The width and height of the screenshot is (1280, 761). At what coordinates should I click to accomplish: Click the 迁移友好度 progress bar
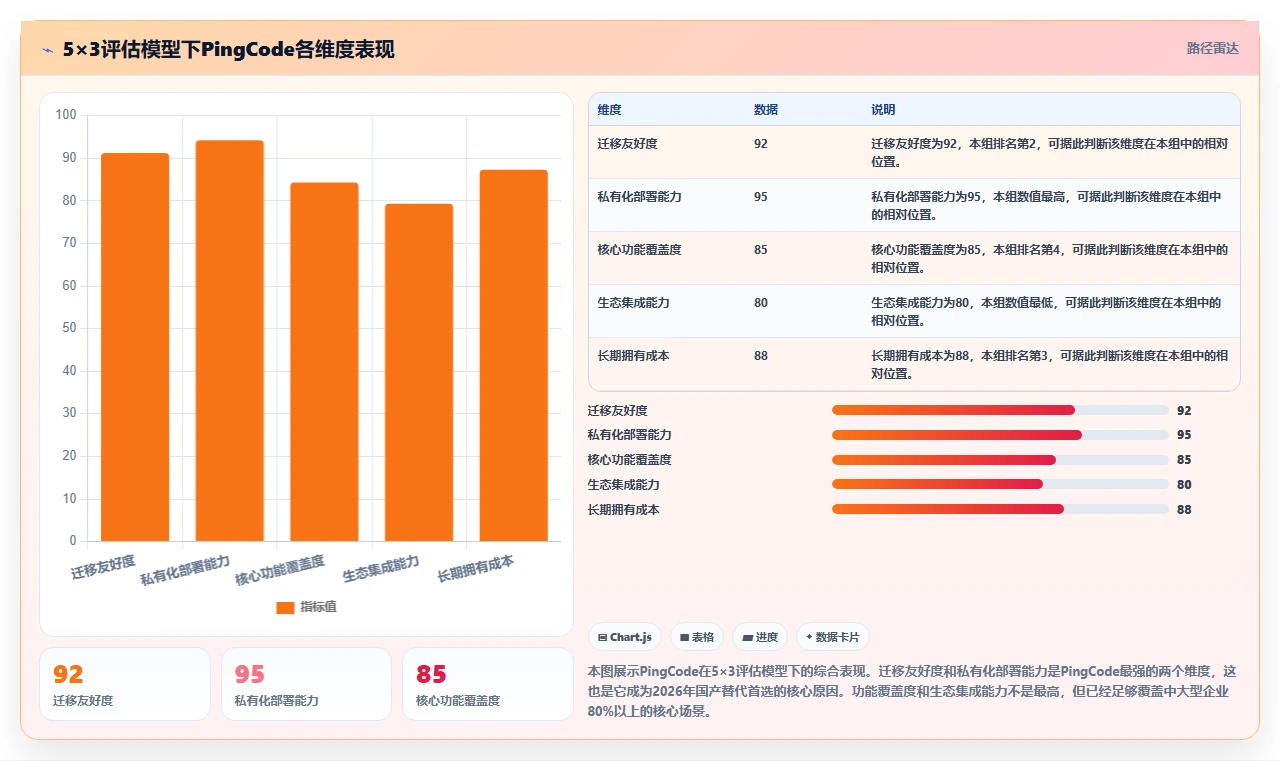pyautogui.click(x=1000, y=410)
